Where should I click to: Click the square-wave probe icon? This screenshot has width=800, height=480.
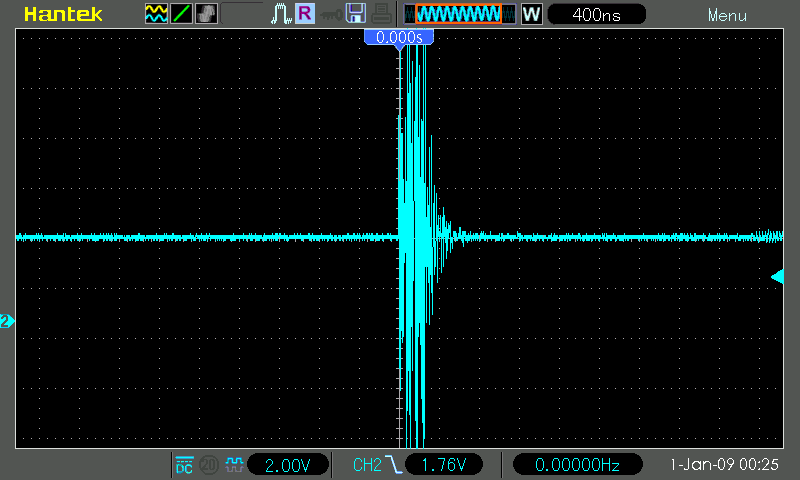pyautogui.click(x=234, y=465)
